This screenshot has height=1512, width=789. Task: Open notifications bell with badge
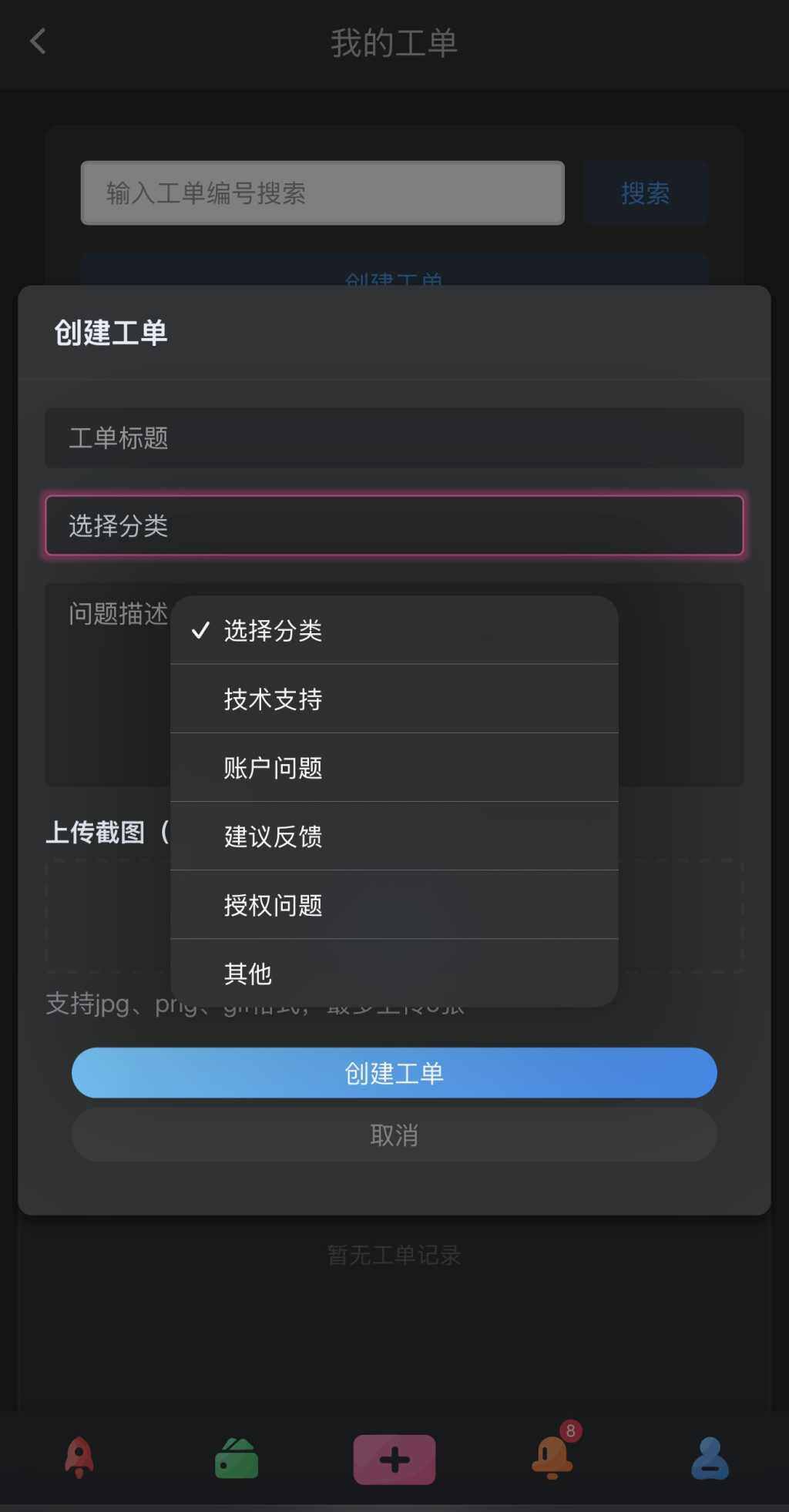point(553,1457)
